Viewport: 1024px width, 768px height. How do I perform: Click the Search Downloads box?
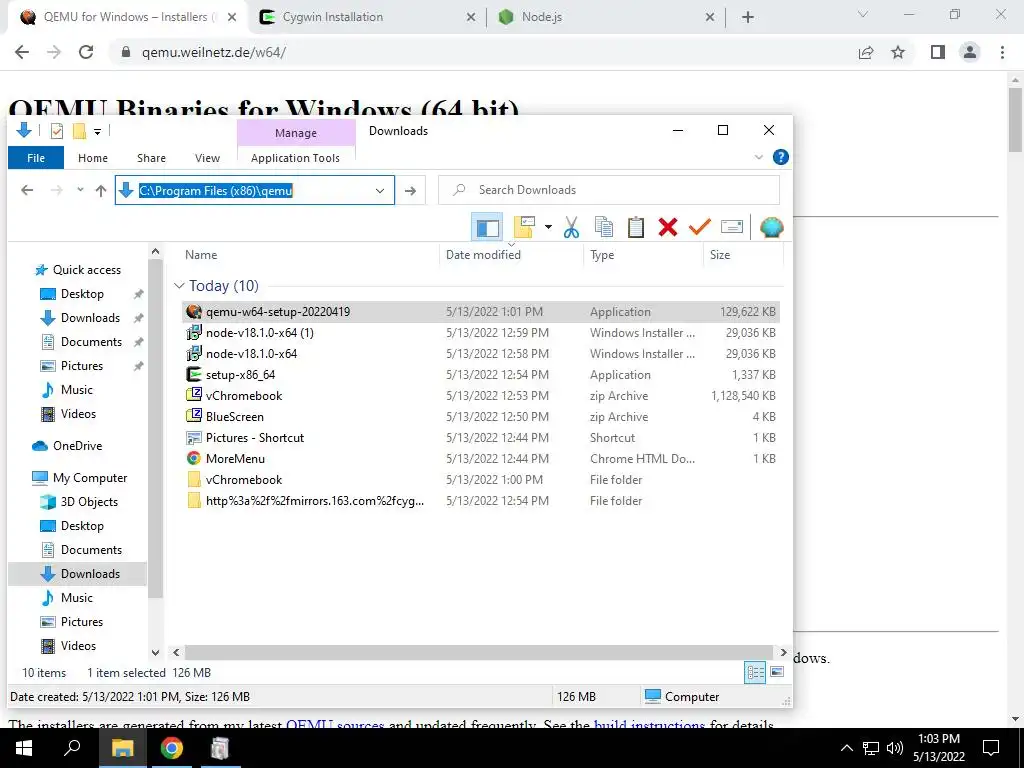click(x=609, y=190)
